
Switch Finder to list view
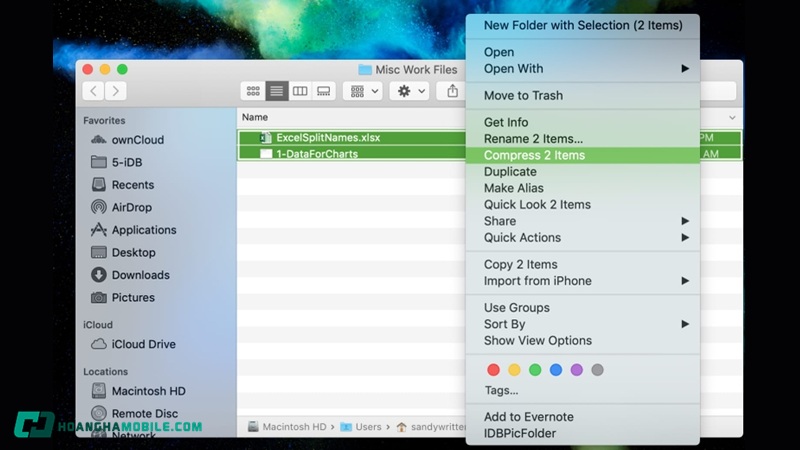click(277, 91)
